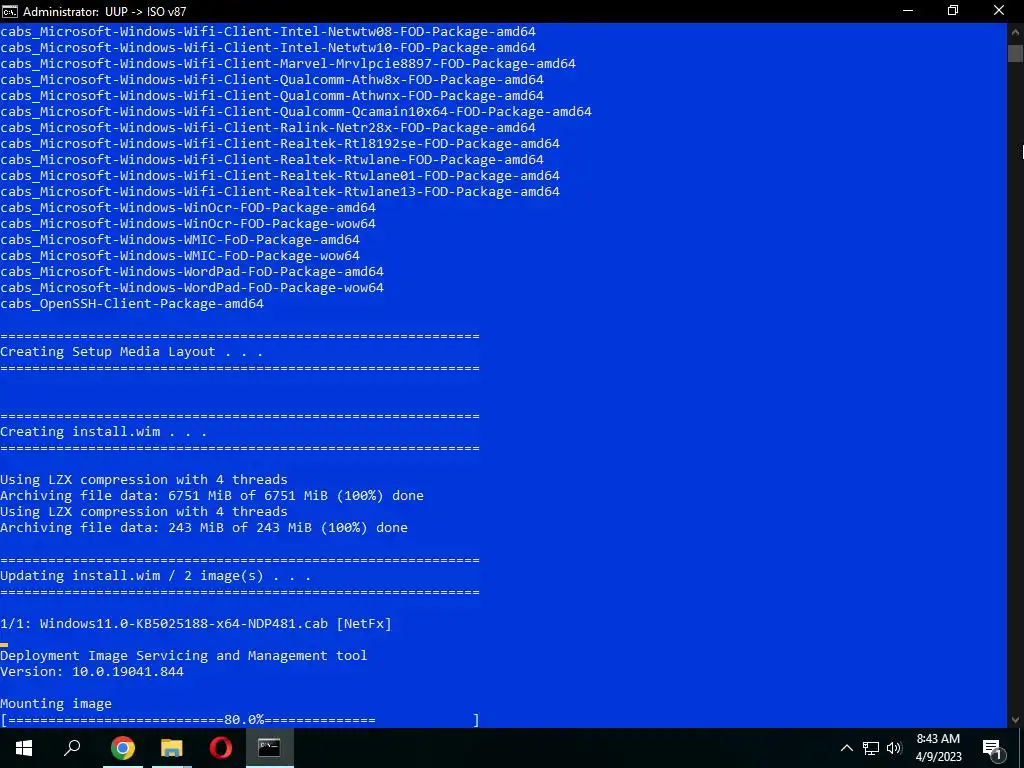Click 'cabs_Microsoft-Windows-WinOcr-FOD-Package-amd64' line

click(x=188, y=208)
